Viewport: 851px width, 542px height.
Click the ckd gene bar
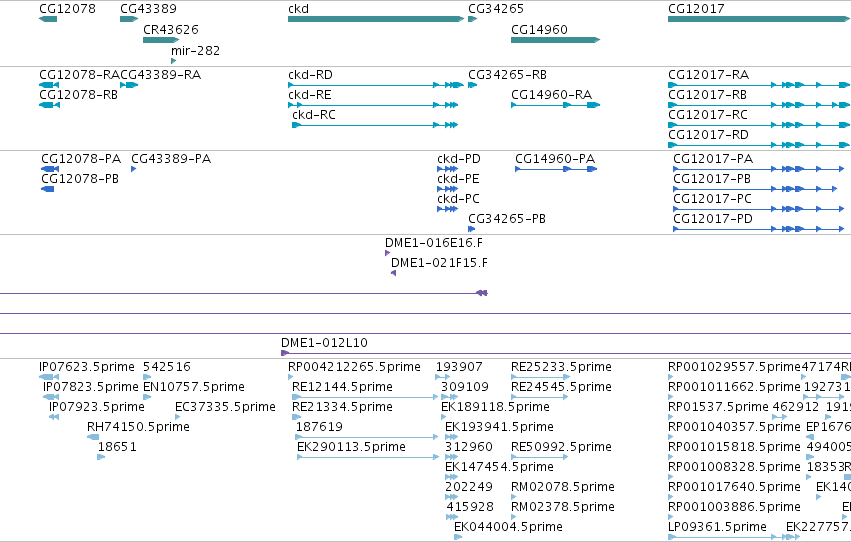tap(376, 19)
